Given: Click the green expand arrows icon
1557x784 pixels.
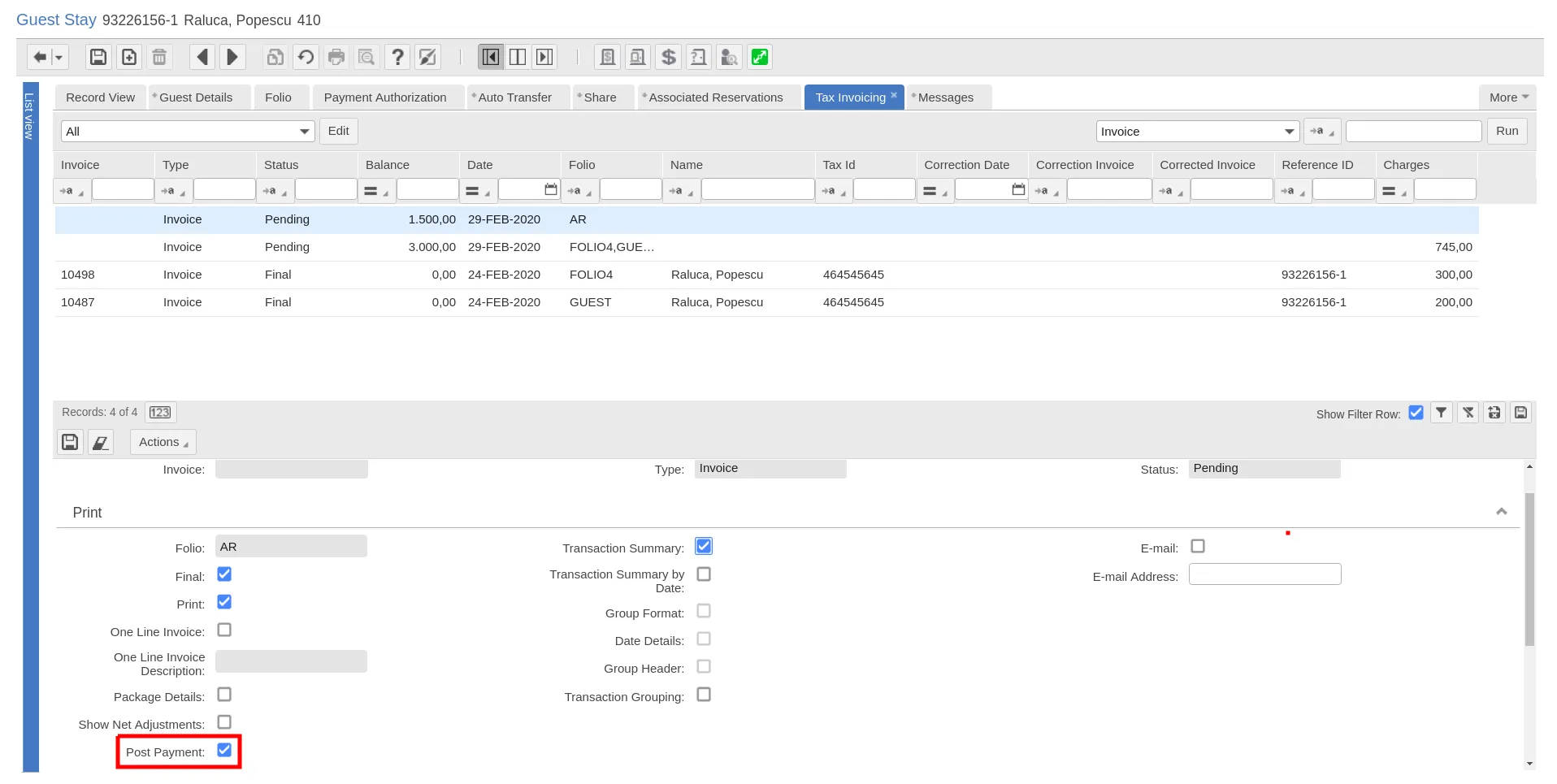Looking at the screenshot, I should [760, 57].
